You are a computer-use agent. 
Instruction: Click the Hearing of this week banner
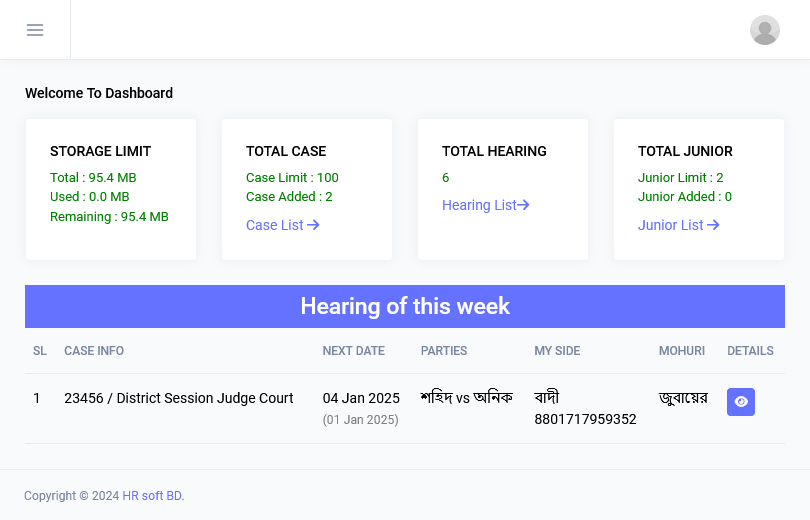[x=405, y=306]
